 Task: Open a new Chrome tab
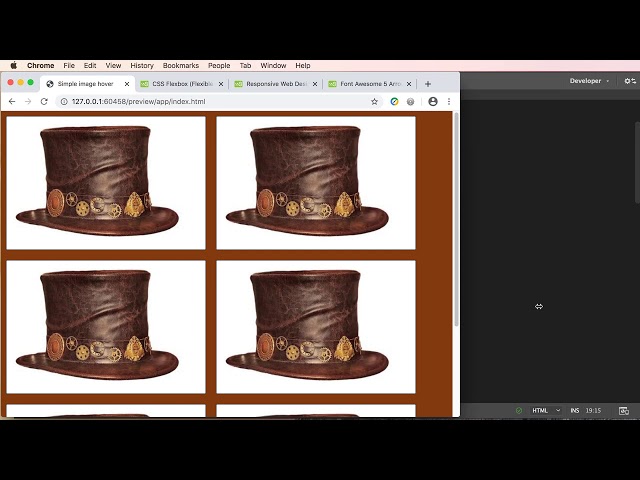pos(428,84)
